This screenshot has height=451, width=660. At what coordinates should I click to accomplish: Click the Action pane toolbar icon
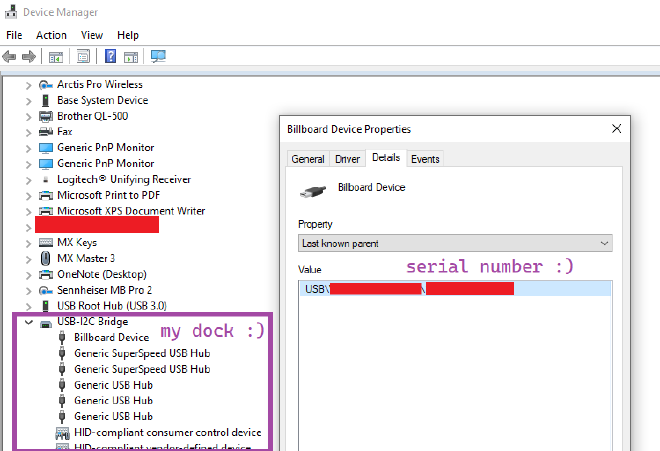pos(131,57)
